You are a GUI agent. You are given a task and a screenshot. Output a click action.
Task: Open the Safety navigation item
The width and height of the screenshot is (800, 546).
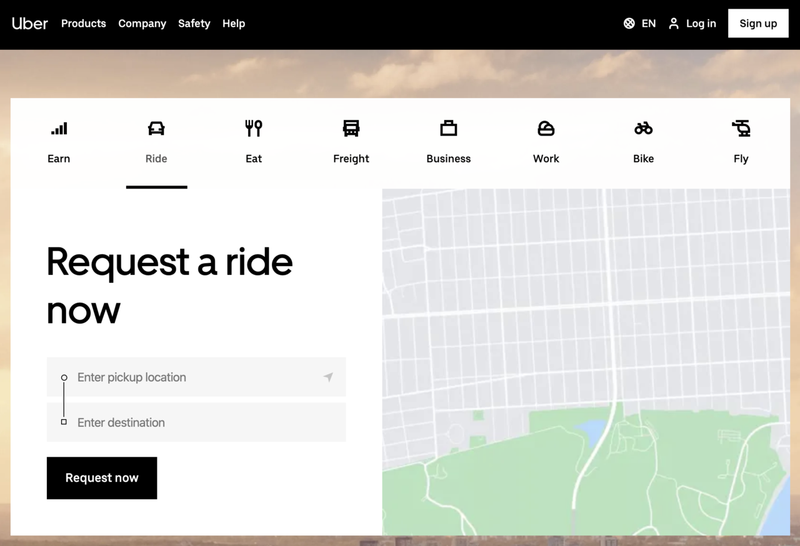click(x=194, y=23)
